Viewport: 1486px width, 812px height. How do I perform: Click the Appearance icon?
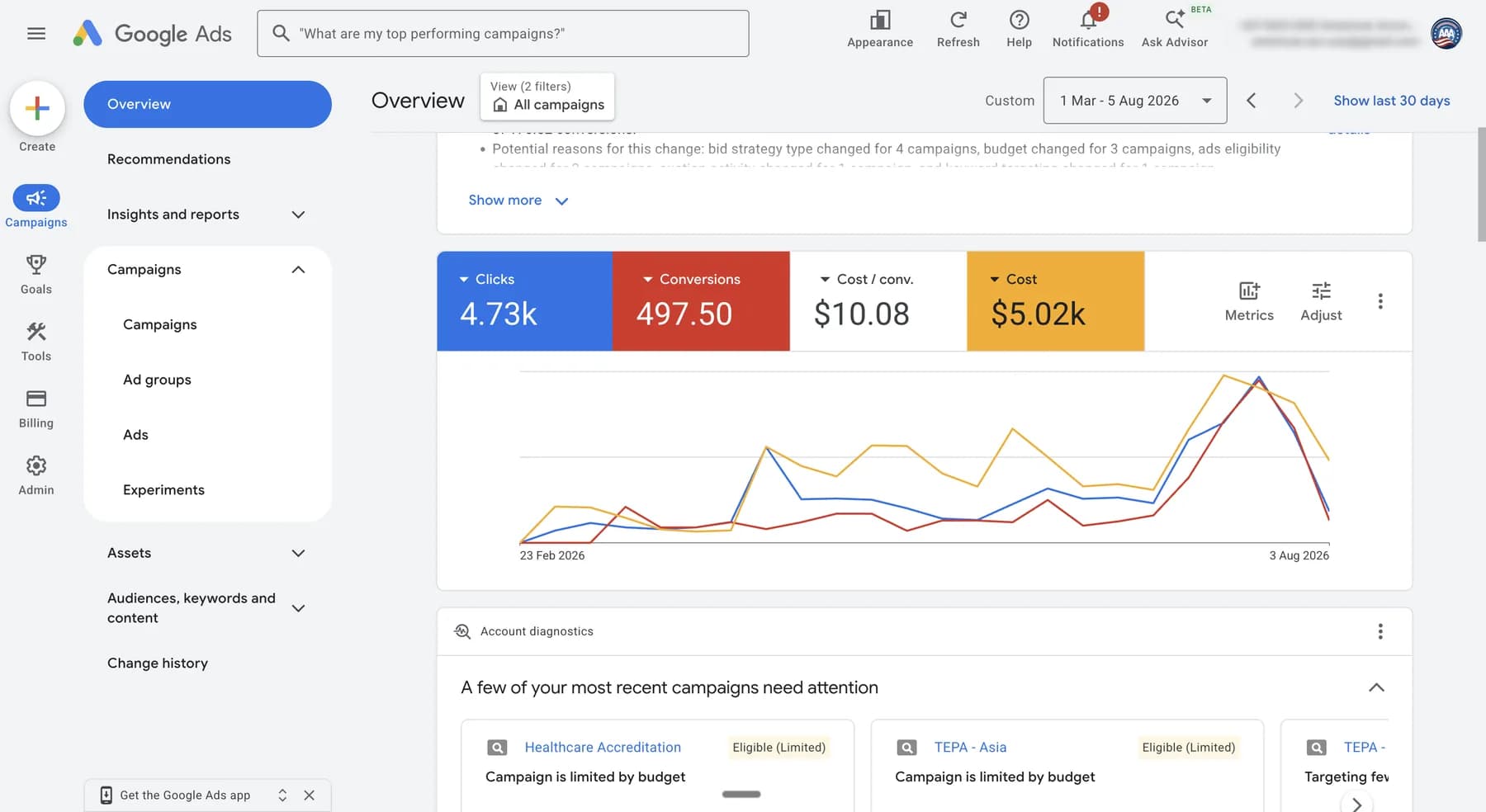point(880,29)
